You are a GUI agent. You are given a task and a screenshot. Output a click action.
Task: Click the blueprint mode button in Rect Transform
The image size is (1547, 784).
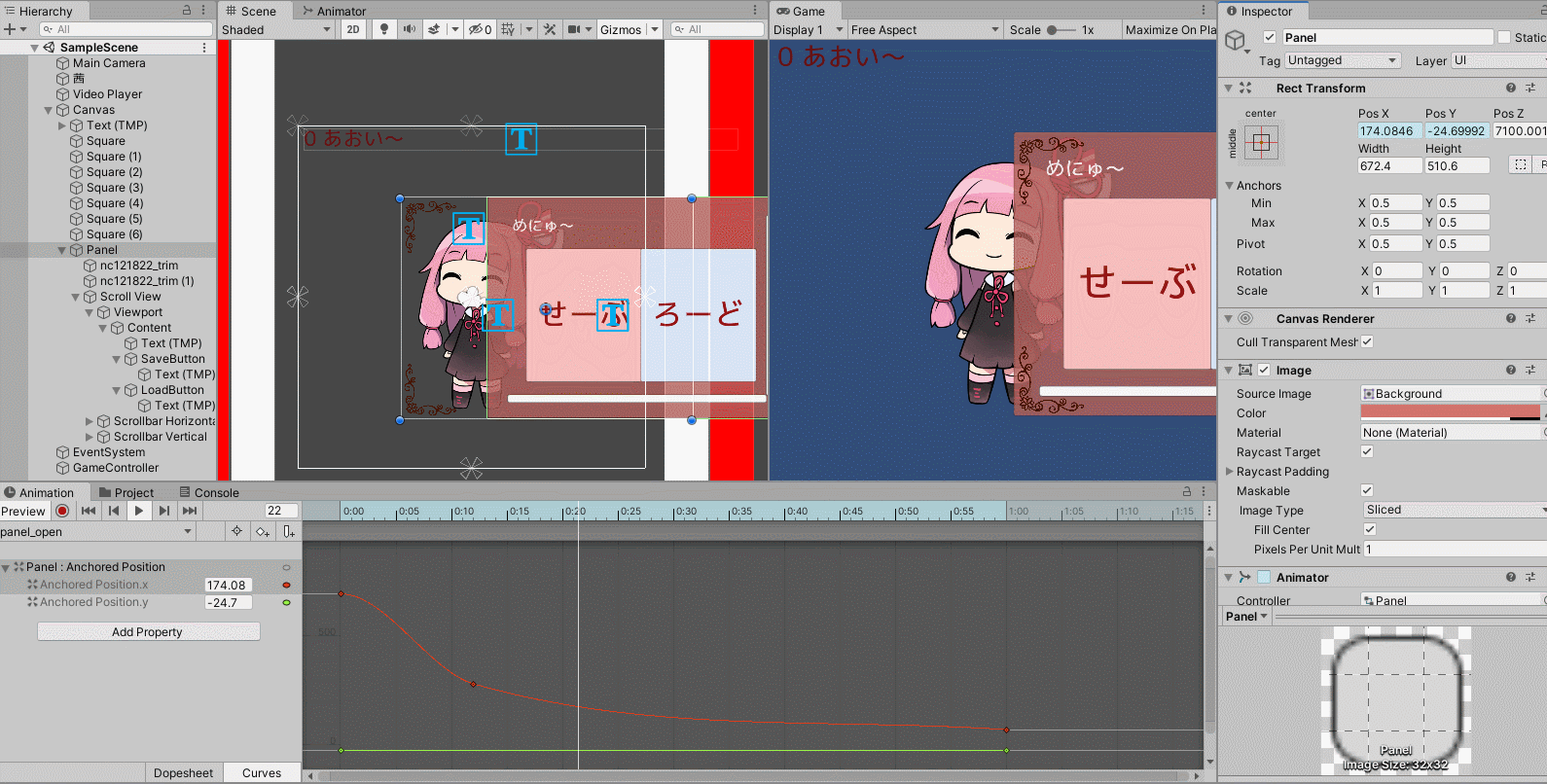point(1520,165)
